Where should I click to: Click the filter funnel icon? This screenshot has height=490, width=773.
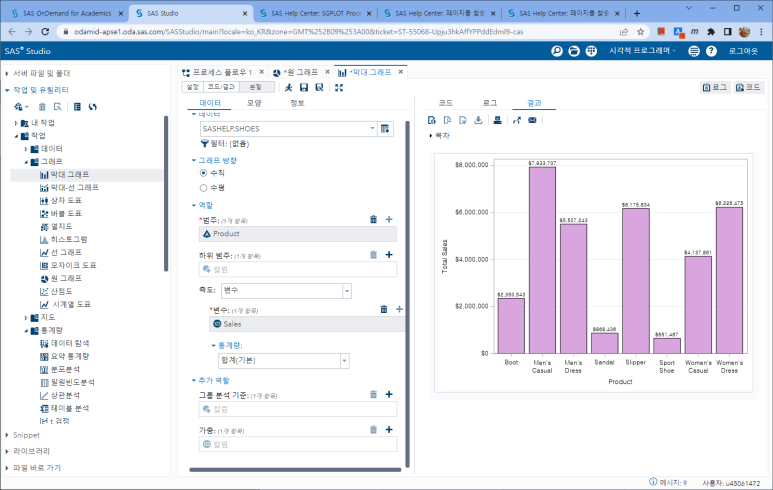[x=205, y=143]
